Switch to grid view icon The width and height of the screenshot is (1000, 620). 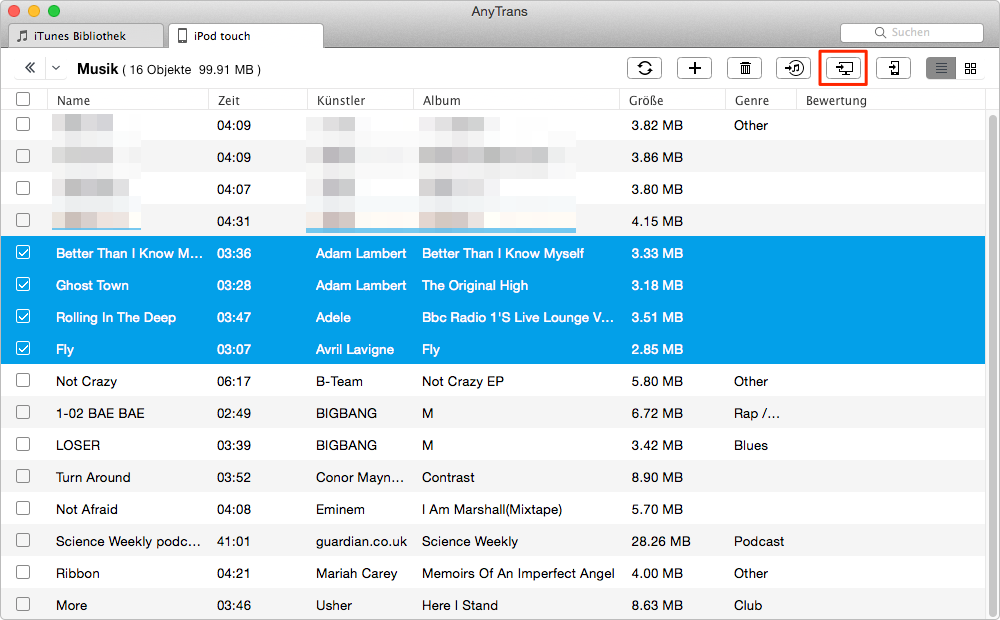pos(970,68)
